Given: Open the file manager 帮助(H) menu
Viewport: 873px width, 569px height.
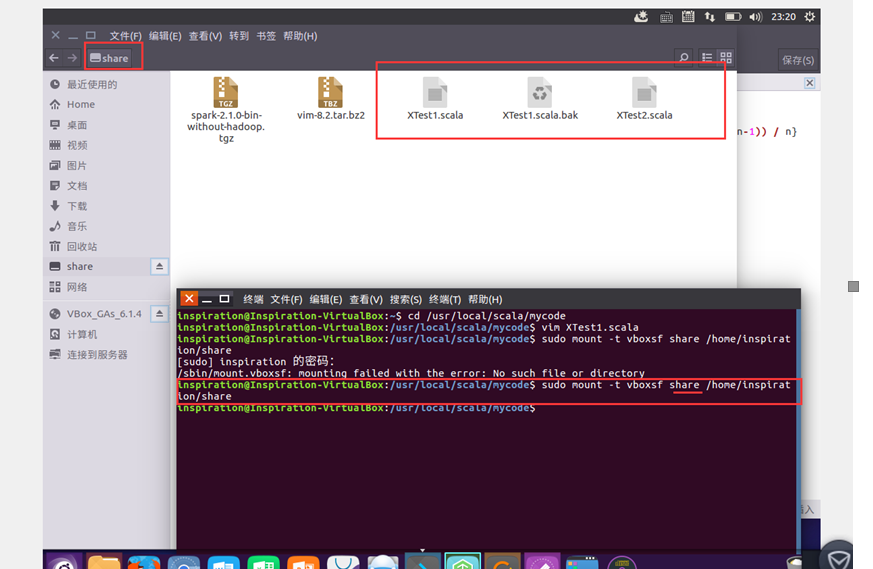Looking at the screenshot, I should click(300, 36).
